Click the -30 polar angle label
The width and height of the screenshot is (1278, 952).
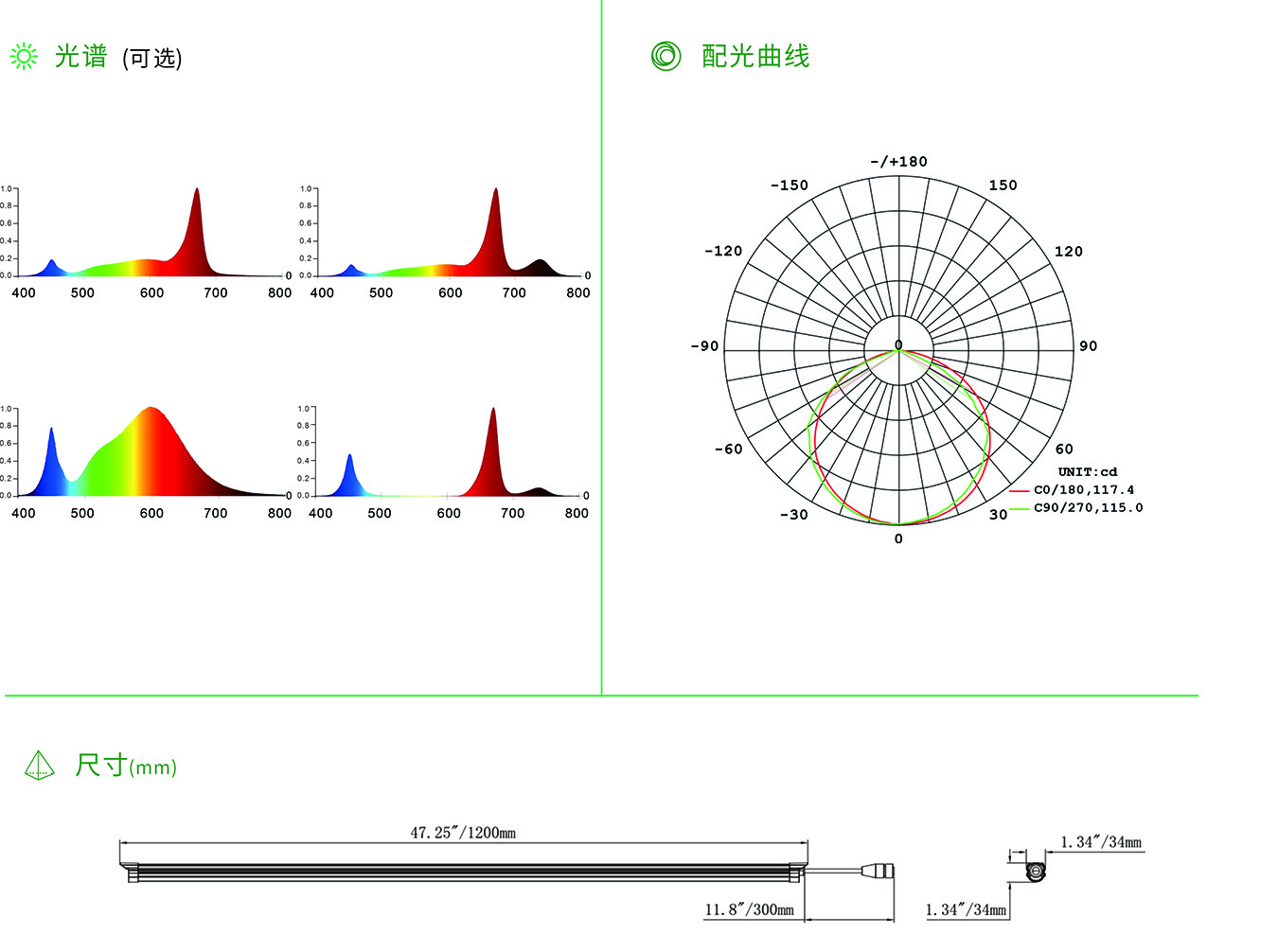793,515
